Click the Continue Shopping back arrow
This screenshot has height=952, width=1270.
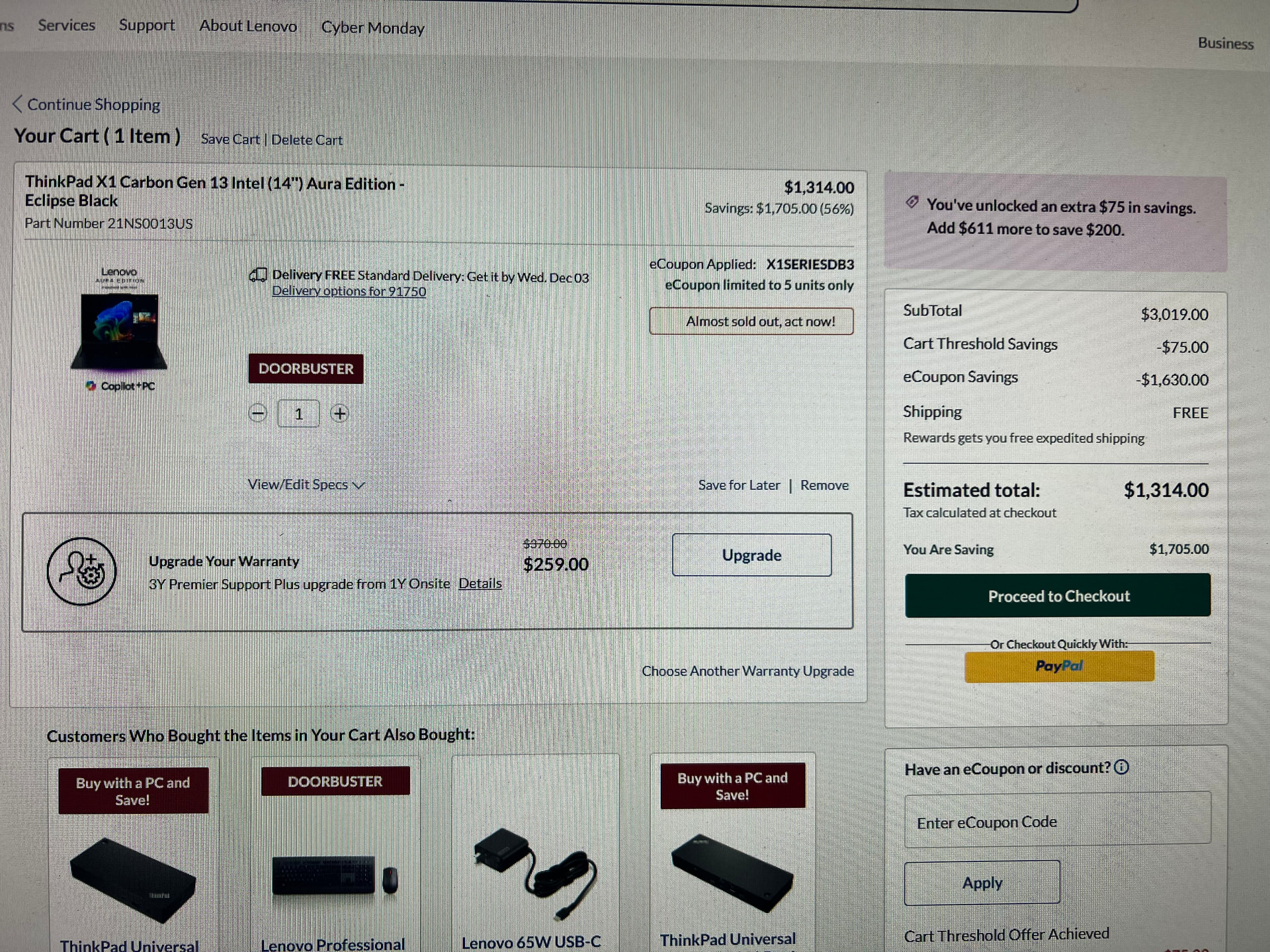pyautogui.click(x=18, y=104)
